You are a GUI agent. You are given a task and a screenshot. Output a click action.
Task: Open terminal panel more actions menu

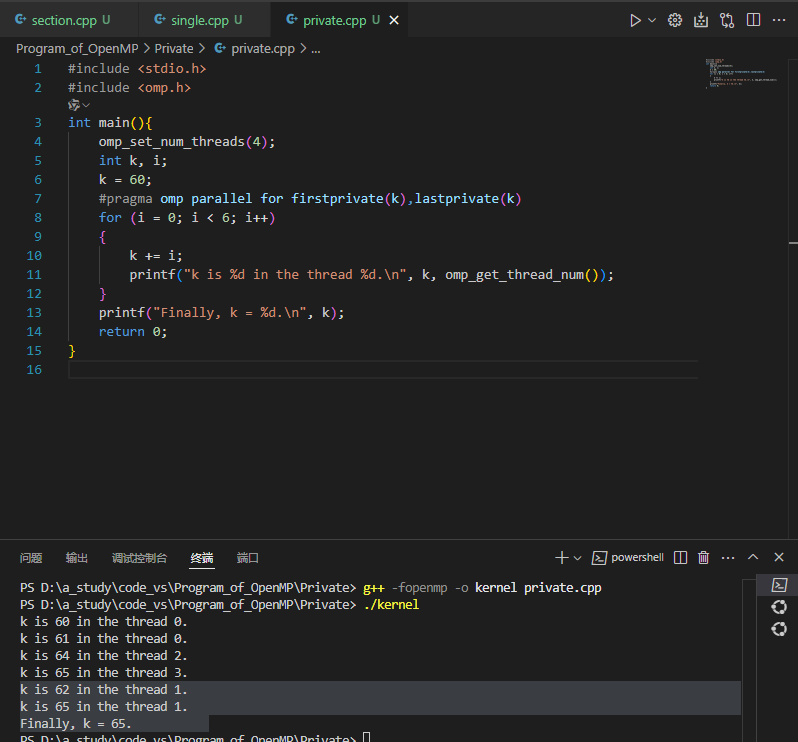click(x=728, y=558)
